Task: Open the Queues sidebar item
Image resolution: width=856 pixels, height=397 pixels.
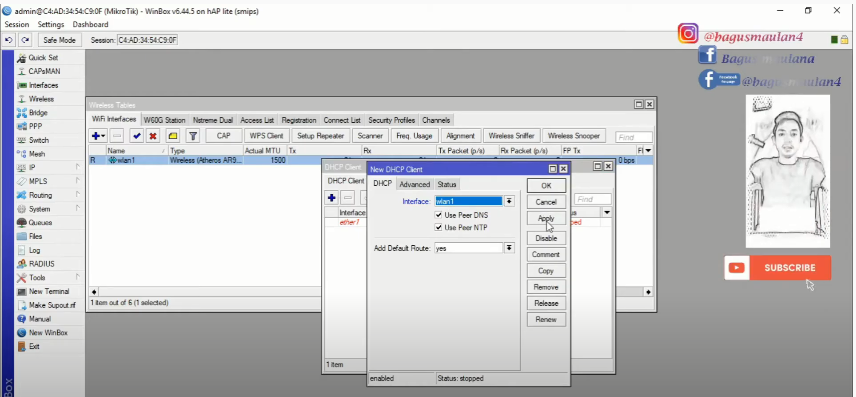Action: pyautogui.click(x=40, y=223)
